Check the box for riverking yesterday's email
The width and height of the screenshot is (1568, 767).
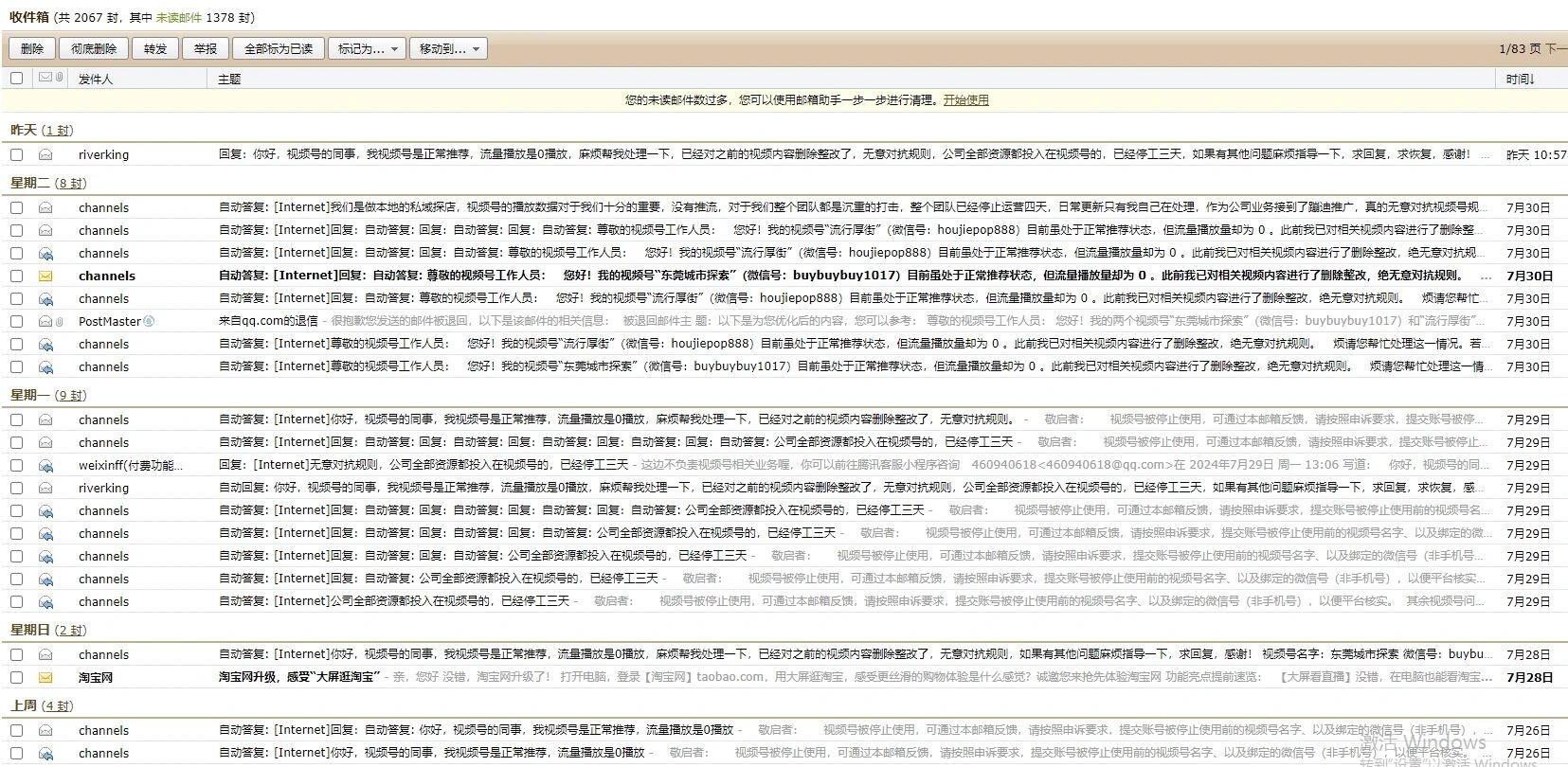click(x=16, y=154)
